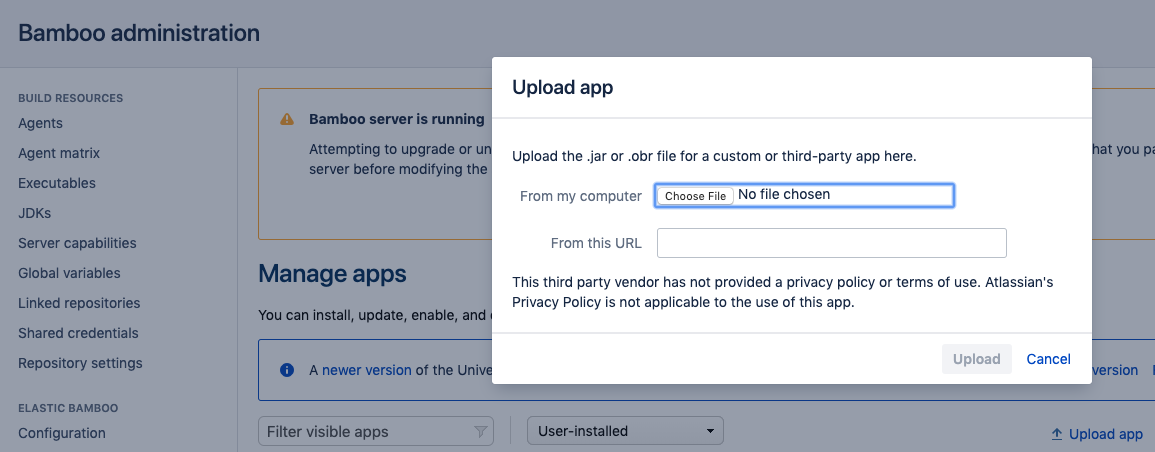Follow the newer version link
The image size is (1155, 452).
click(366, 370)
